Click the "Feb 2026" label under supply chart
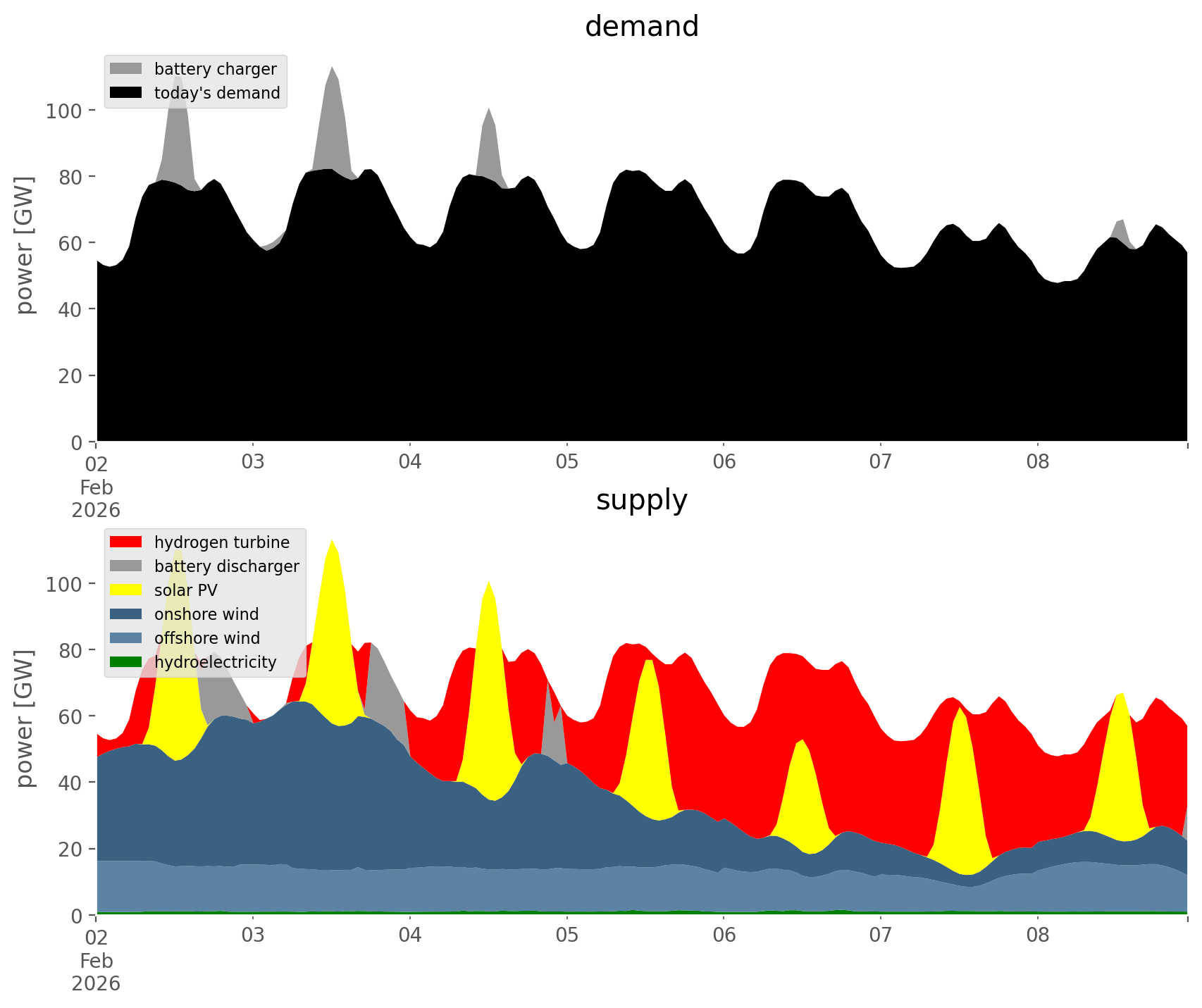The height and width of the screenshot is (1008, 1202). 96,972
